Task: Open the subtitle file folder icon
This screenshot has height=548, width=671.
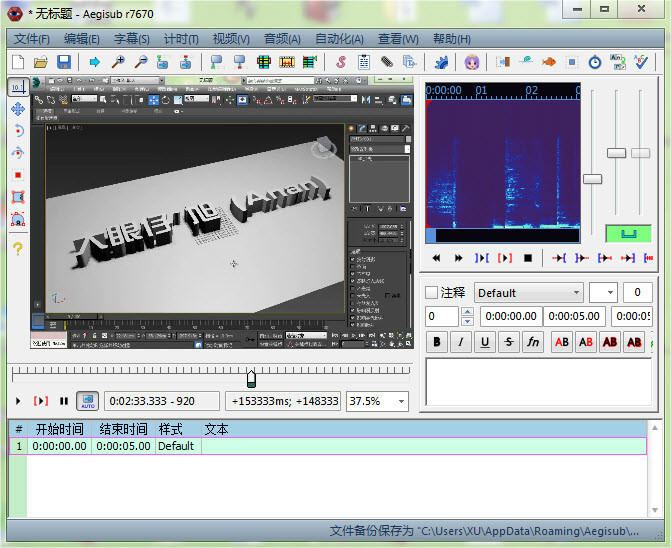Action: 41,62
